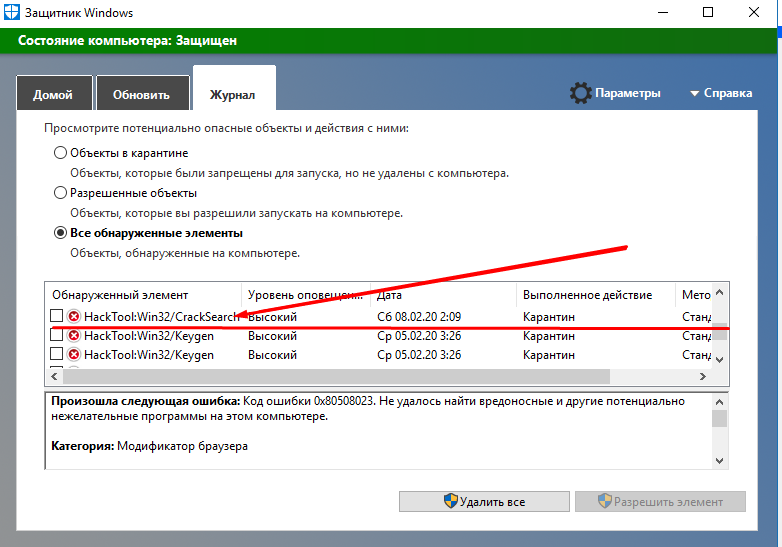782x547 pixels.
Task: Click Карантин in the CrackSearch row
Action: pyautogui.click(x=549, y=317)
